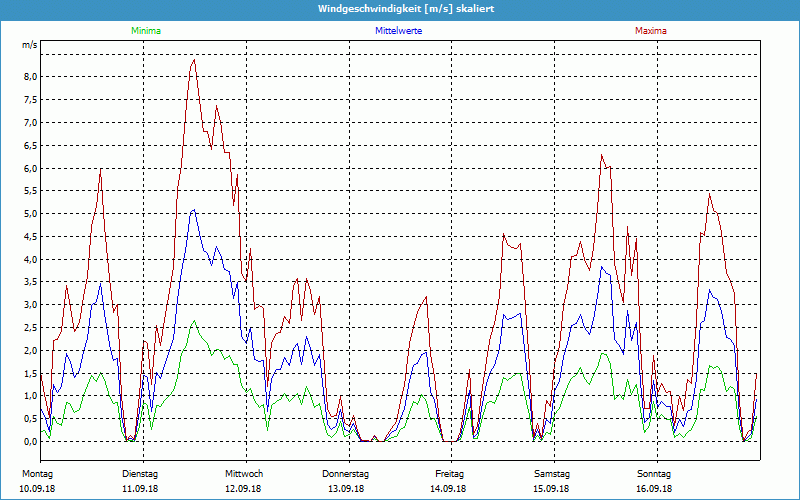
Task: Click the 6,5 y-axis value
Action: point(31,145)
